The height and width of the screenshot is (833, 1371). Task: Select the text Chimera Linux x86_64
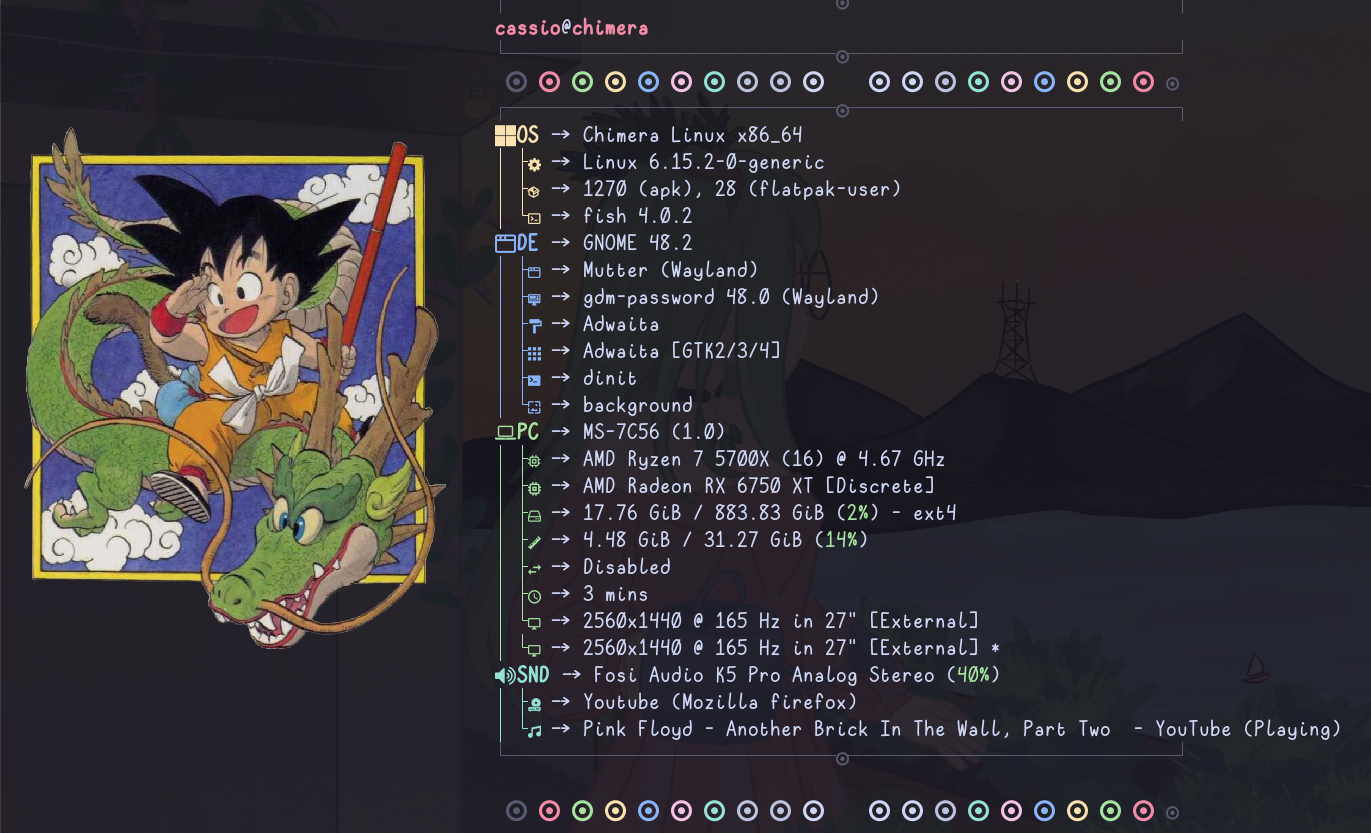(693, 135)
